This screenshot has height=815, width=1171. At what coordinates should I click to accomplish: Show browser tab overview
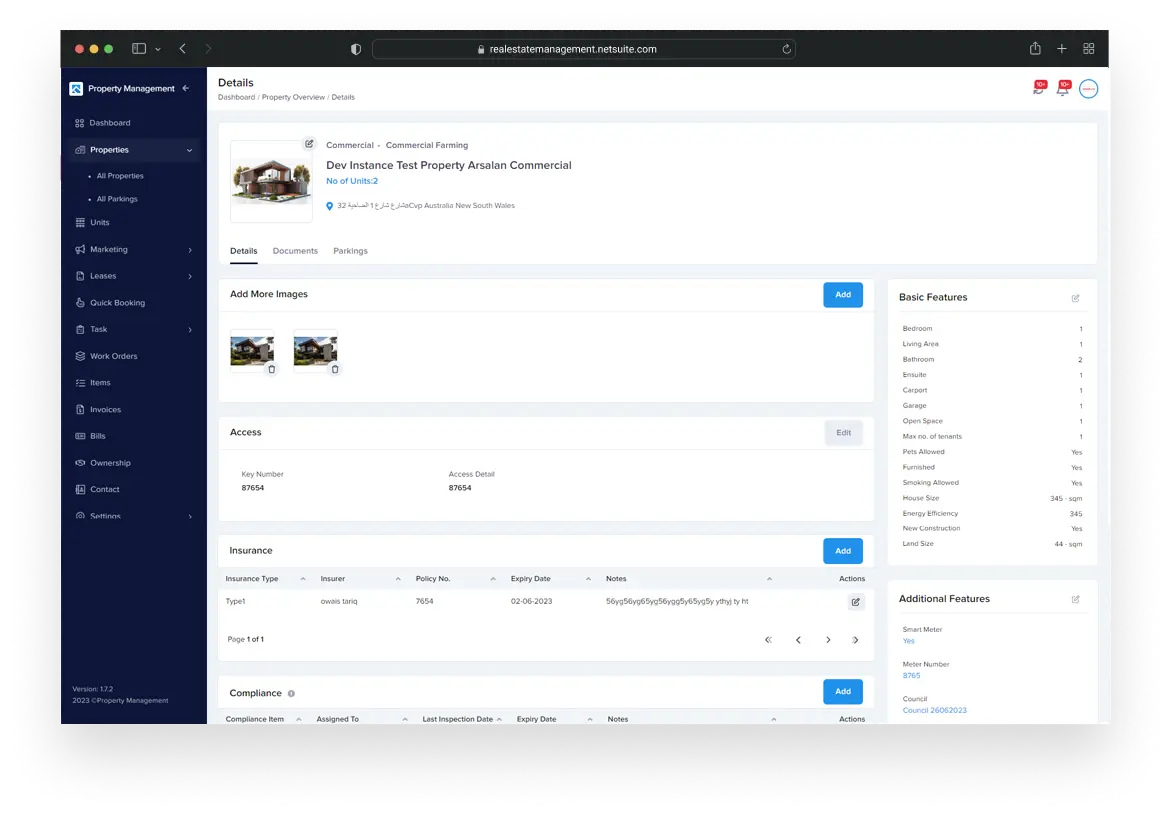click(x=1089, y=49)
